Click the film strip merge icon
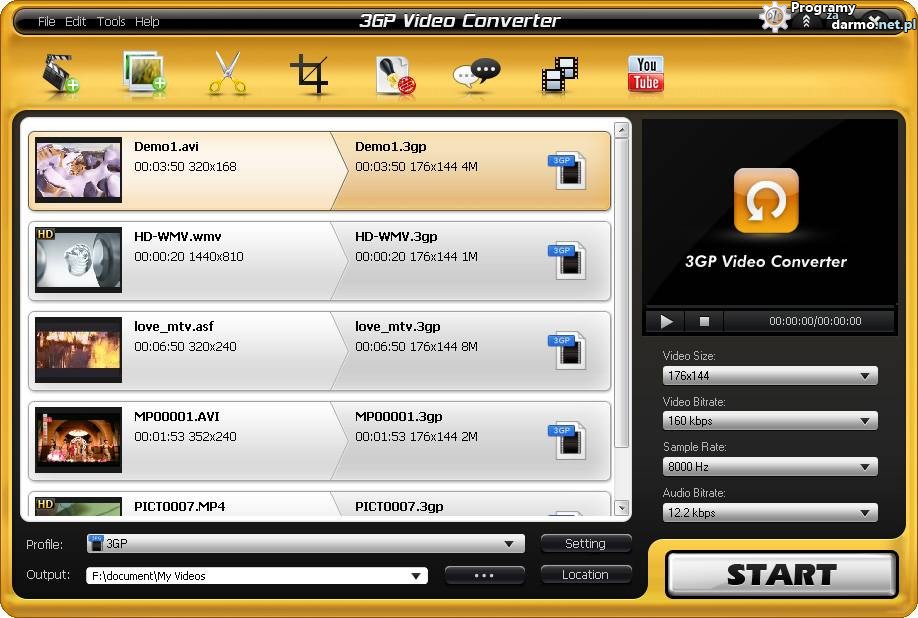918x618 pixels. click(559, 75)
